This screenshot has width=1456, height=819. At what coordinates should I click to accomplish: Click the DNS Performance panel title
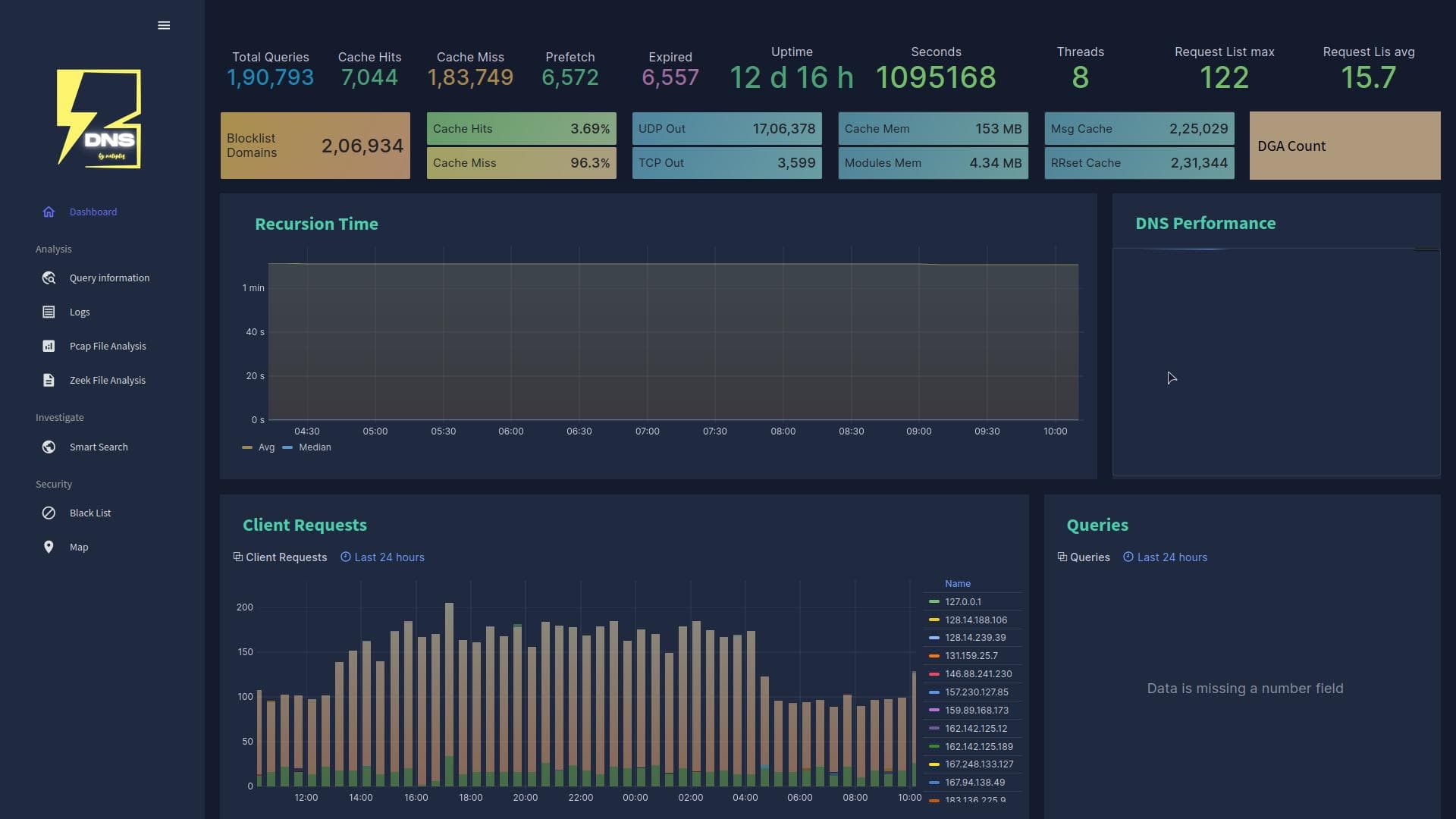tap(1205, 223)
